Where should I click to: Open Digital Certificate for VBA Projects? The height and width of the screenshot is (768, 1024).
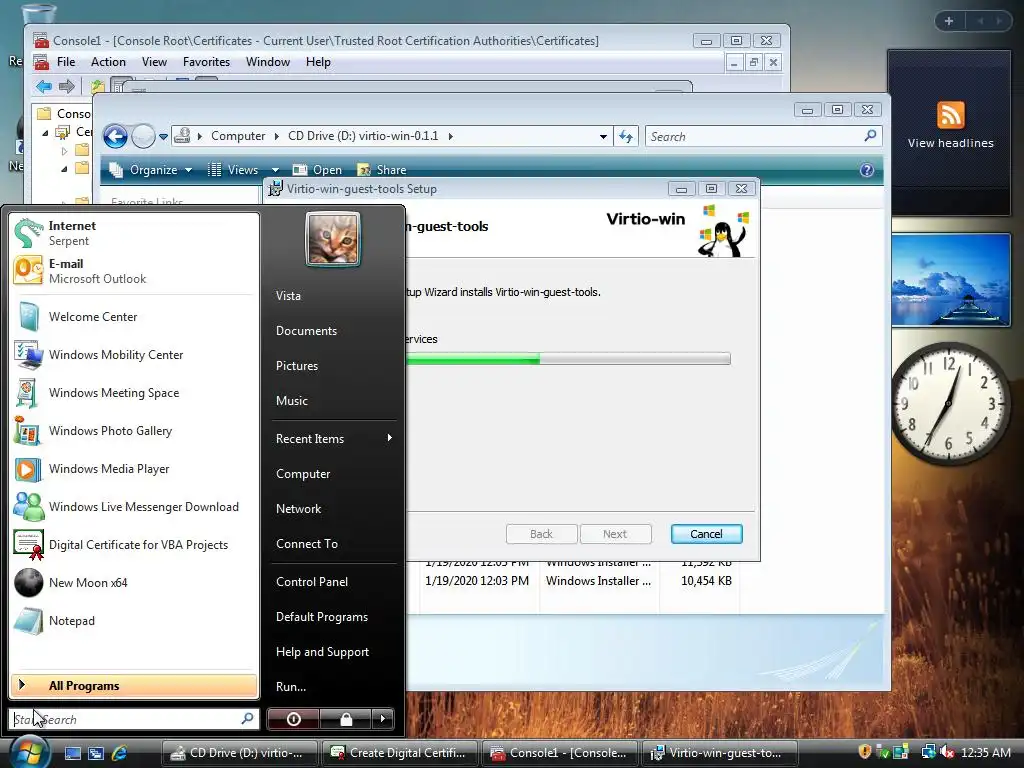pyautogui.click(x=134, y=545)
